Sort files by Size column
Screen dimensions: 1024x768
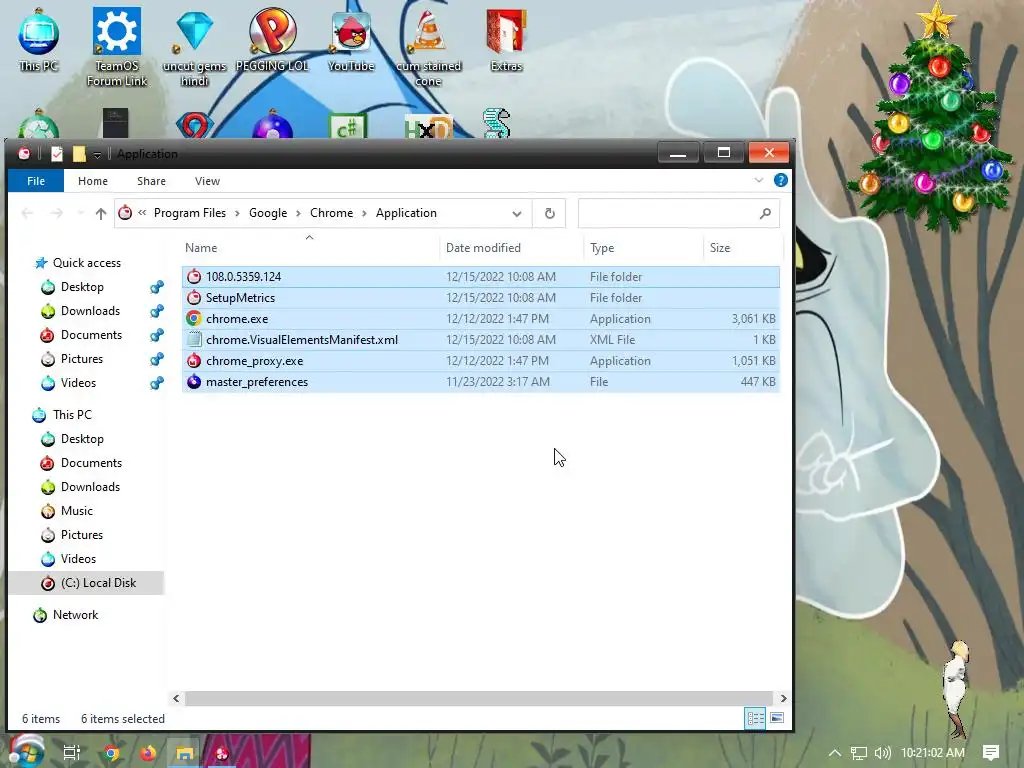[720, 248]
